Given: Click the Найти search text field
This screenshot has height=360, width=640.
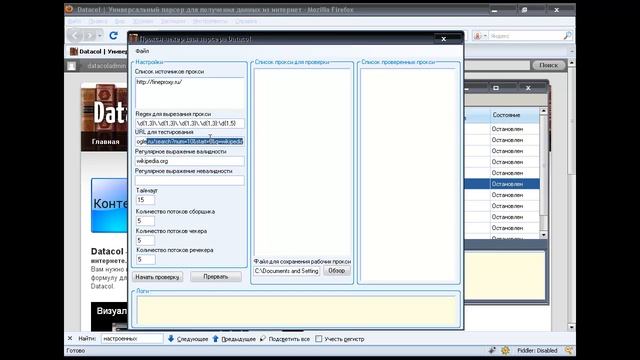Looking at the screenshot, I should point(132,339).
